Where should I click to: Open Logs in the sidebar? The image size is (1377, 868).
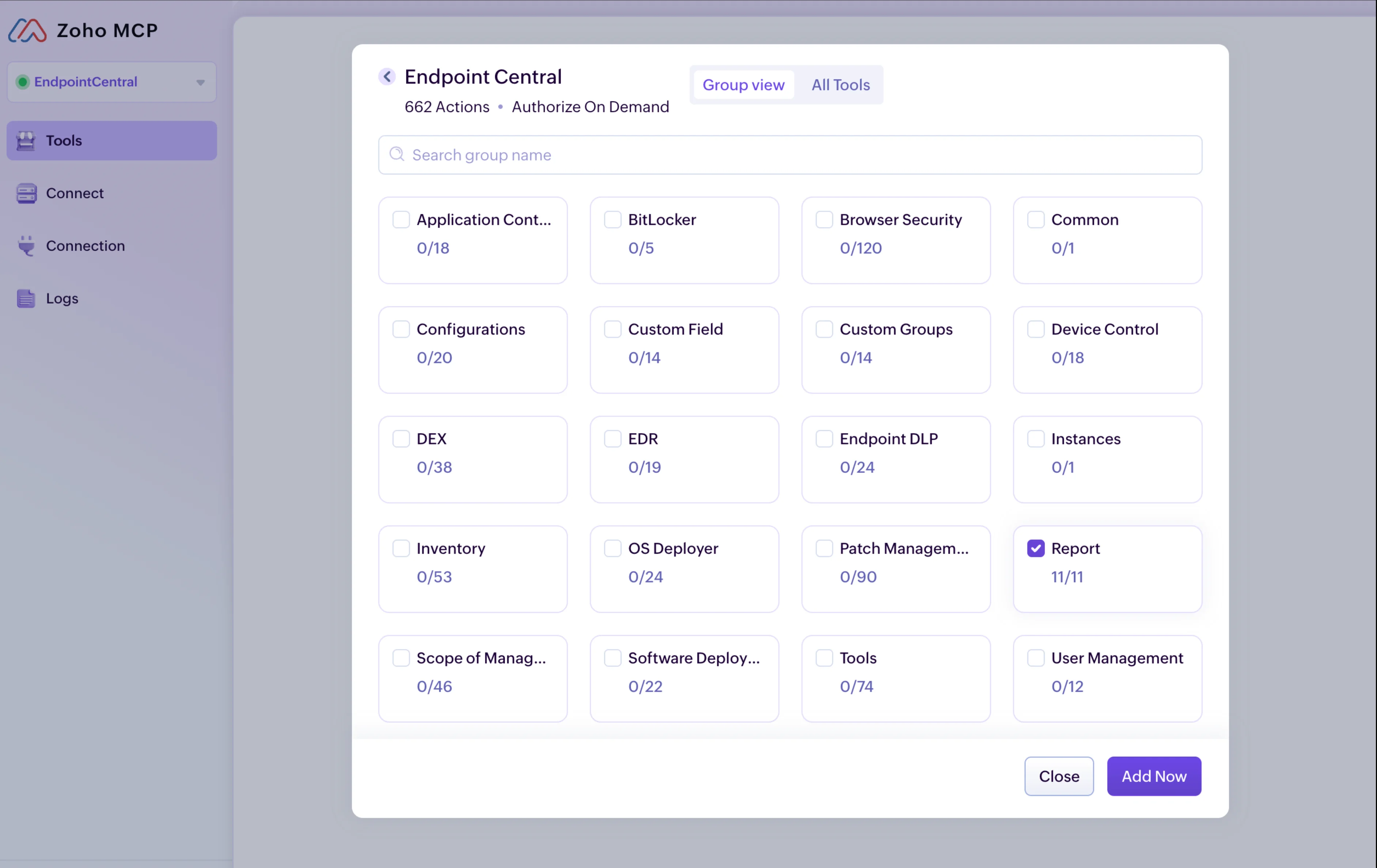coord(111,298)
